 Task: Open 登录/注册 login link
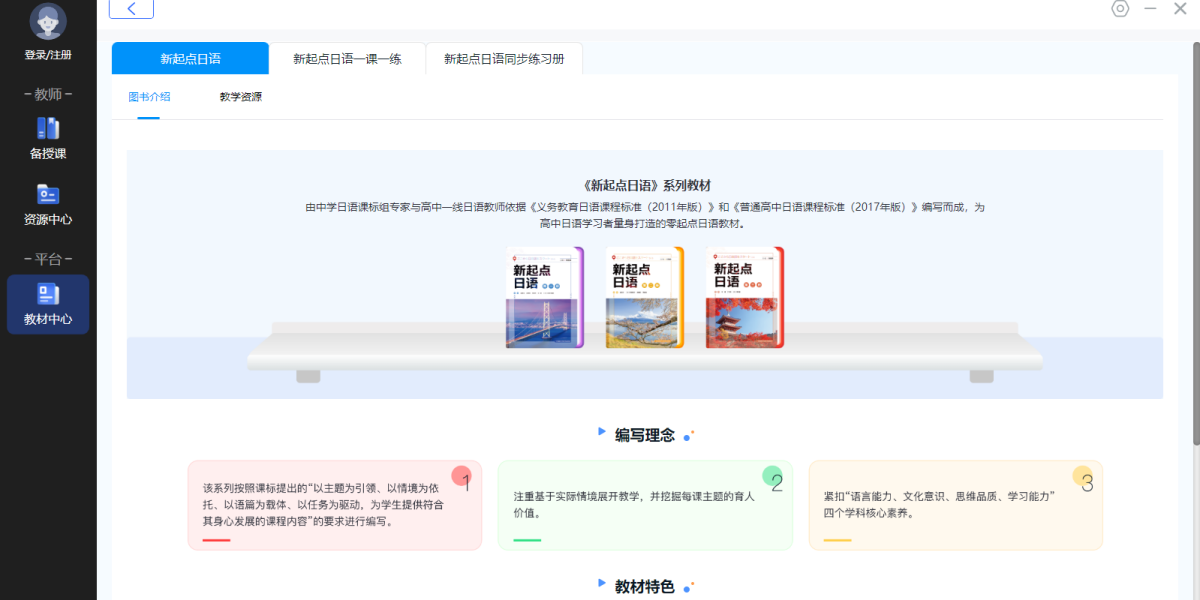coord(48,55)
